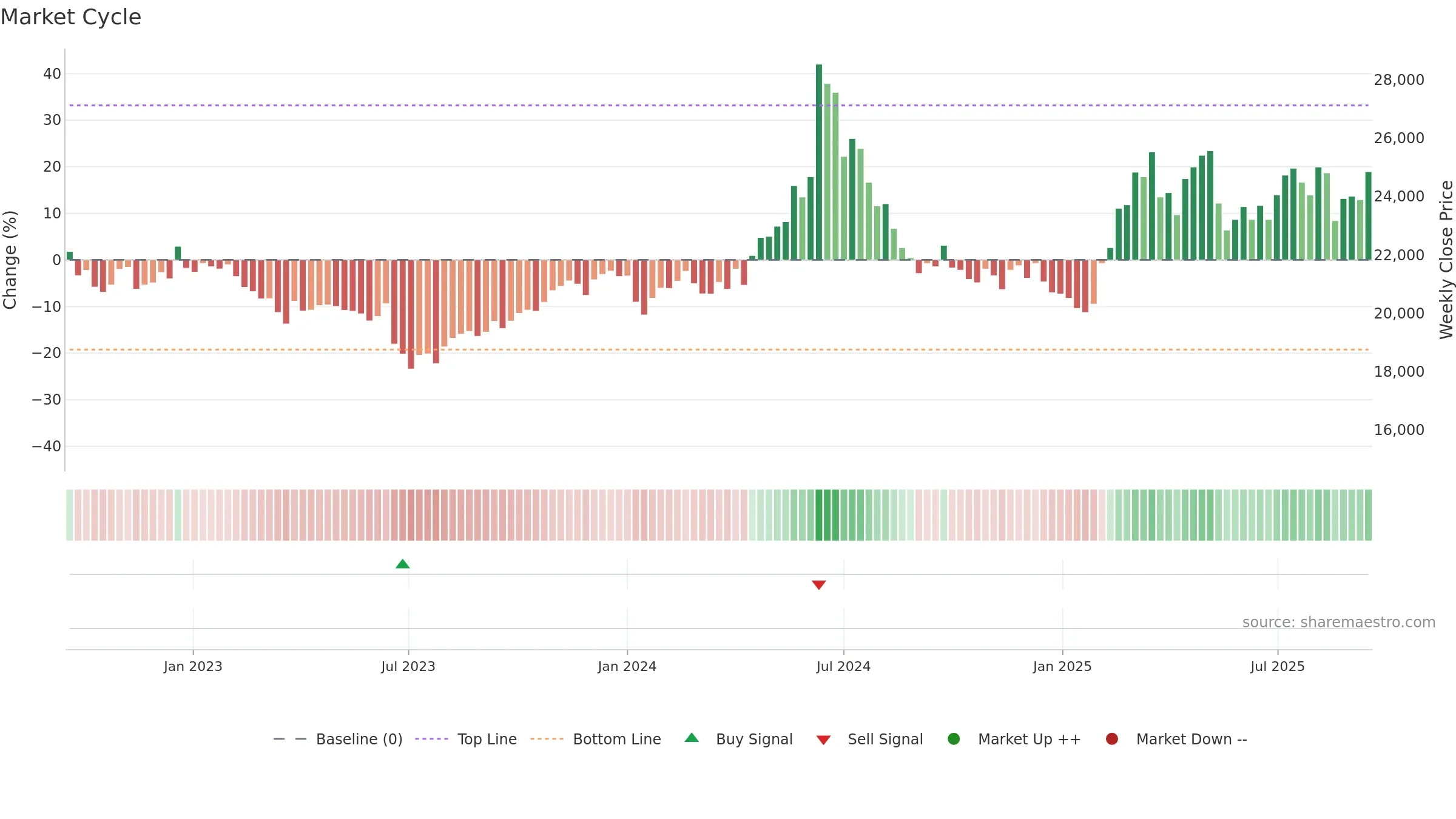Image resolution: width=1456 pixels, height=819 pixels.
Task: Toggle Buy Signal legend entry
Action: (738, 739)
